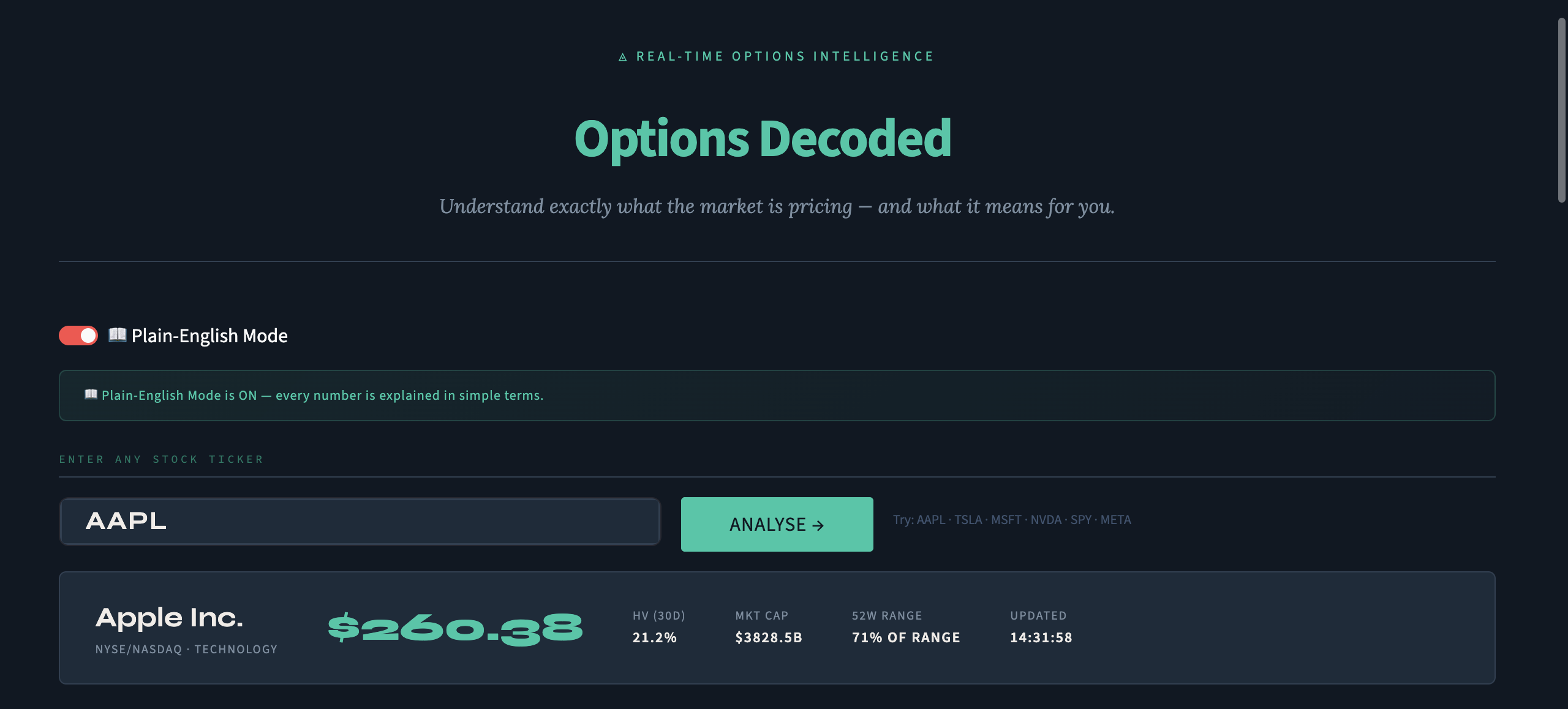Image resolution: width=1568 pixels, height=709 pixels.
Task: Click the arrow icon inside the Analyse button
Action: 818,524
